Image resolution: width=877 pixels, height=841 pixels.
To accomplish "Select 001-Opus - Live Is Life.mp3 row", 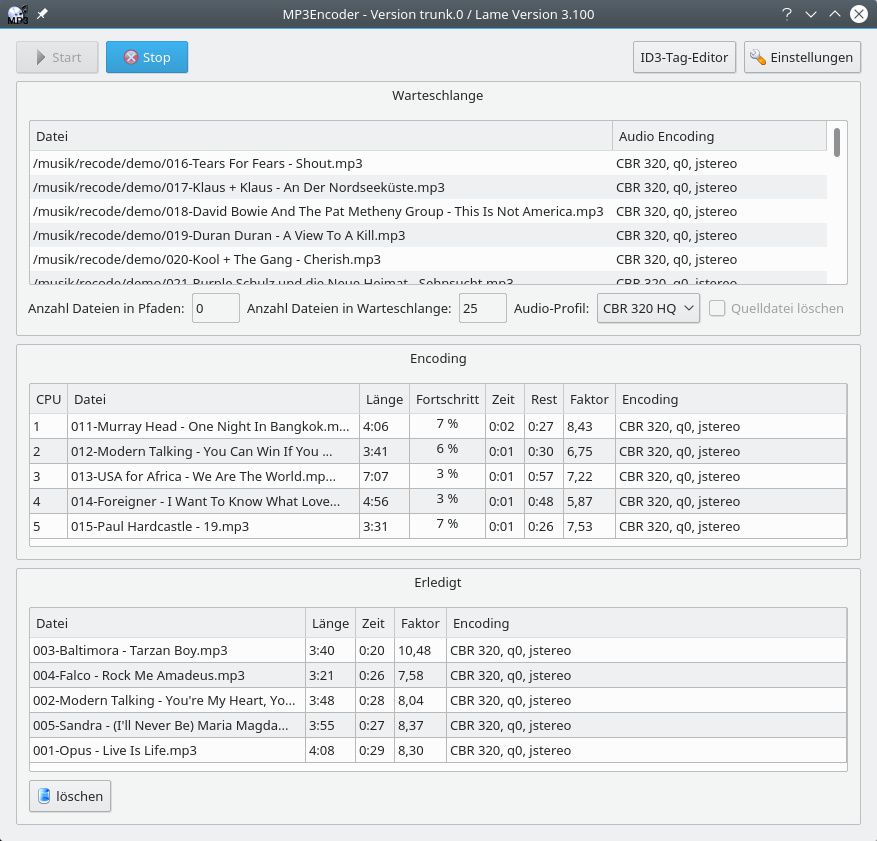I will click(438, 750).
